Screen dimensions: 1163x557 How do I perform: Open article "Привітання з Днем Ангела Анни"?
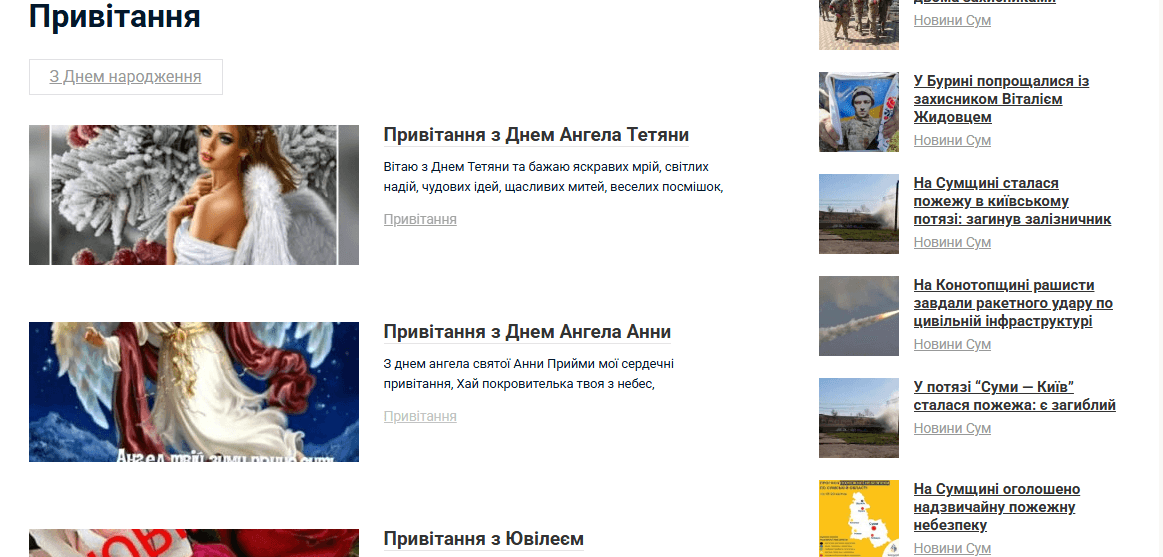(x=527, y=332)
